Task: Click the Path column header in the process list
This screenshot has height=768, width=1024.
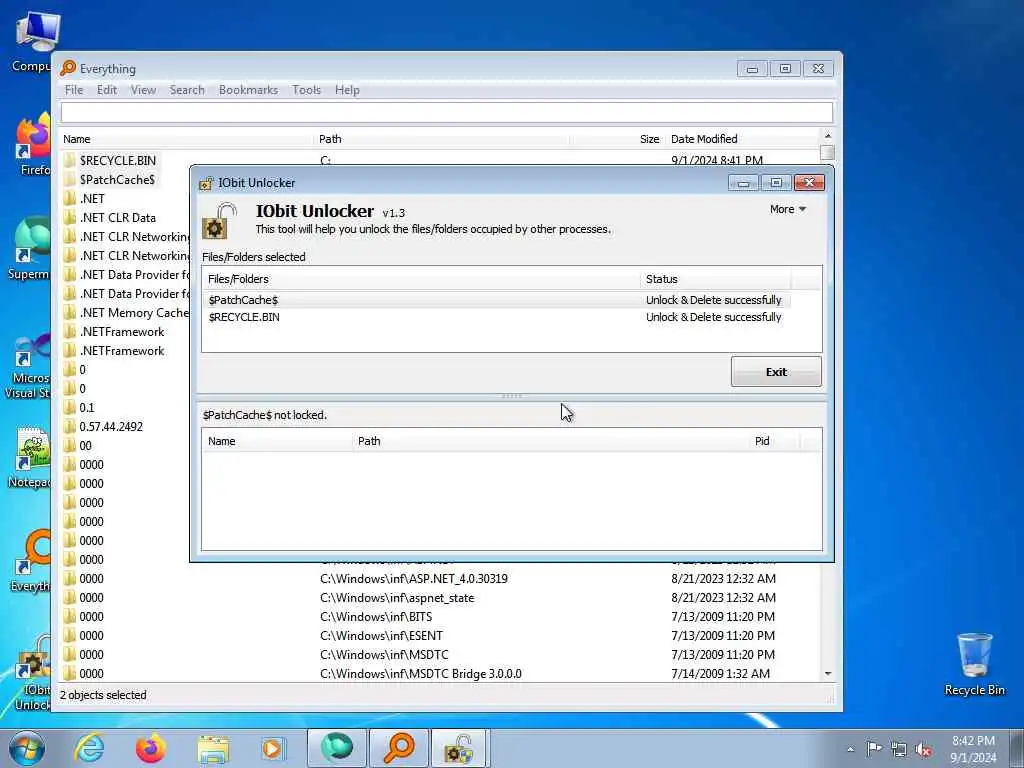Action: point(551,441)
